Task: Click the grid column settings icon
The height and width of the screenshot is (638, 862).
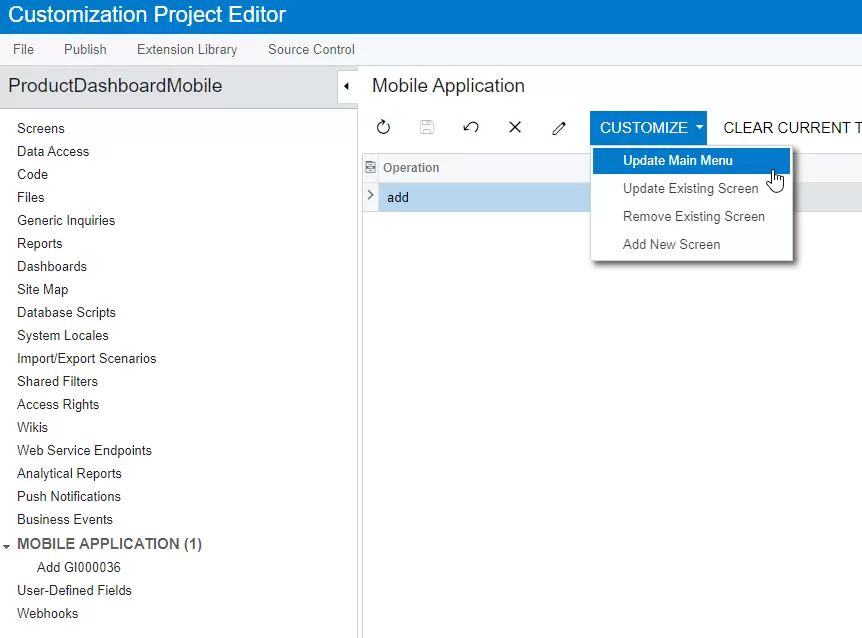Action: point(371,168)
